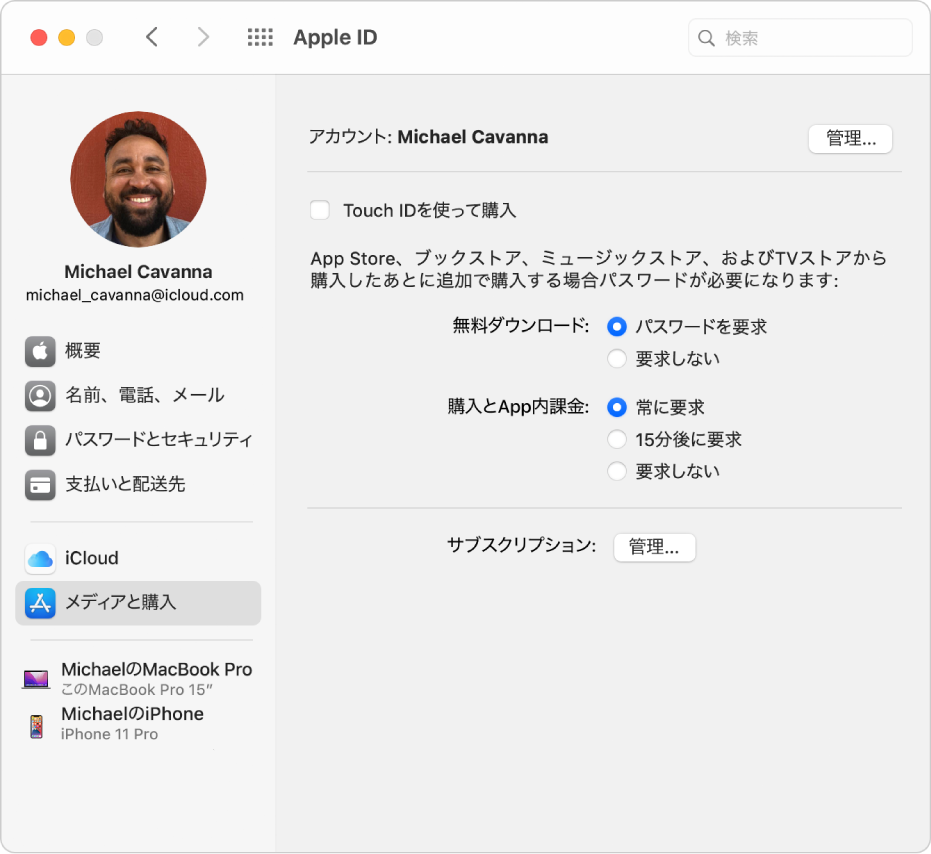This screenshot has height=854, width=931.
Task: Click 管理 next to アカウント
Action: coord(850,139)
